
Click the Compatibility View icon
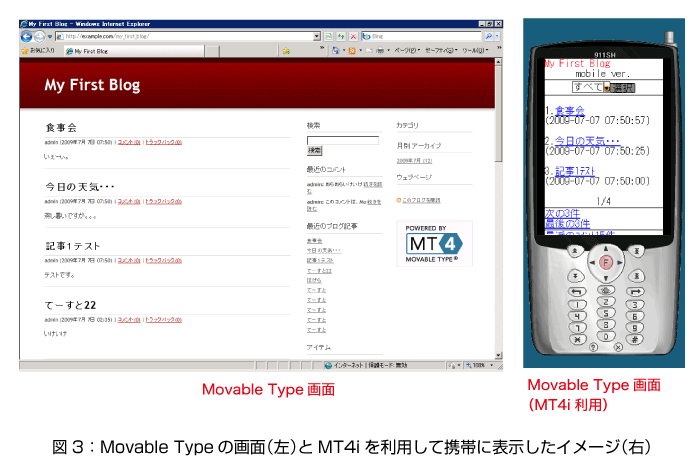(329, 37)
